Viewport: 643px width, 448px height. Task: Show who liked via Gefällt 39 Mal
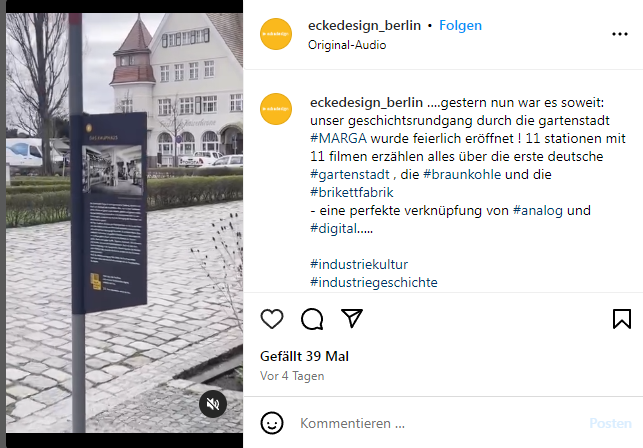pos(304,356)
